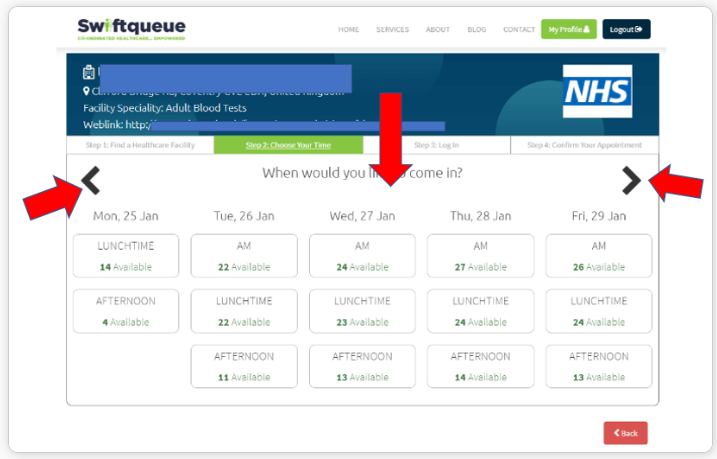The image size is (717, 459).
Task: Click the facility building icon
Action: point(88,72)
